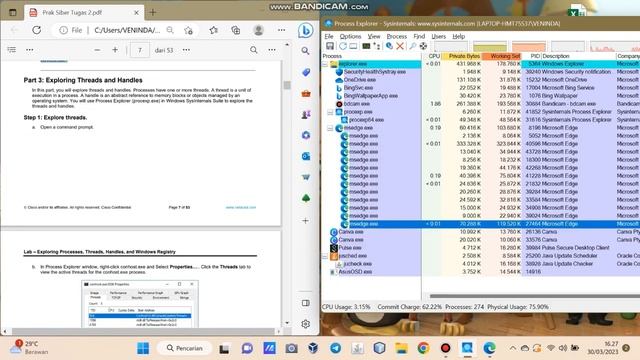Collapse procexp.exe tree node
640x360 pixels.
pos(331,112)
